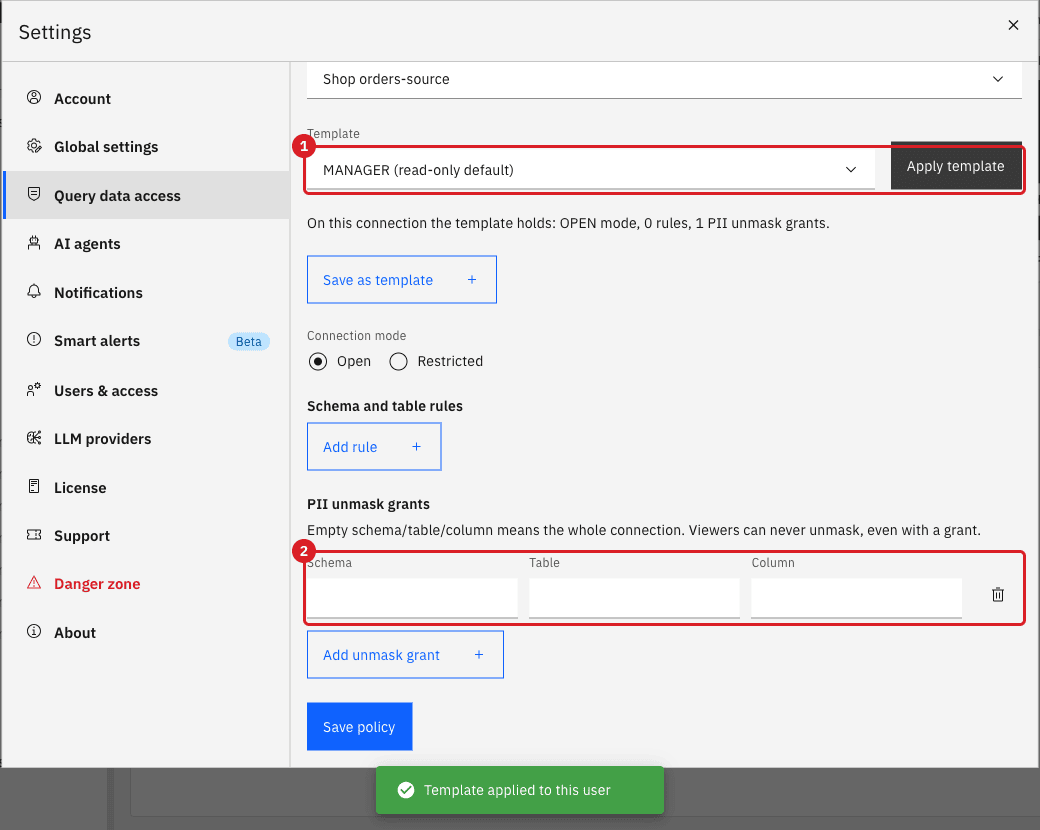Click Apply template button
The height and width of the screenshot is (830, 1040).
click(956, 166)
